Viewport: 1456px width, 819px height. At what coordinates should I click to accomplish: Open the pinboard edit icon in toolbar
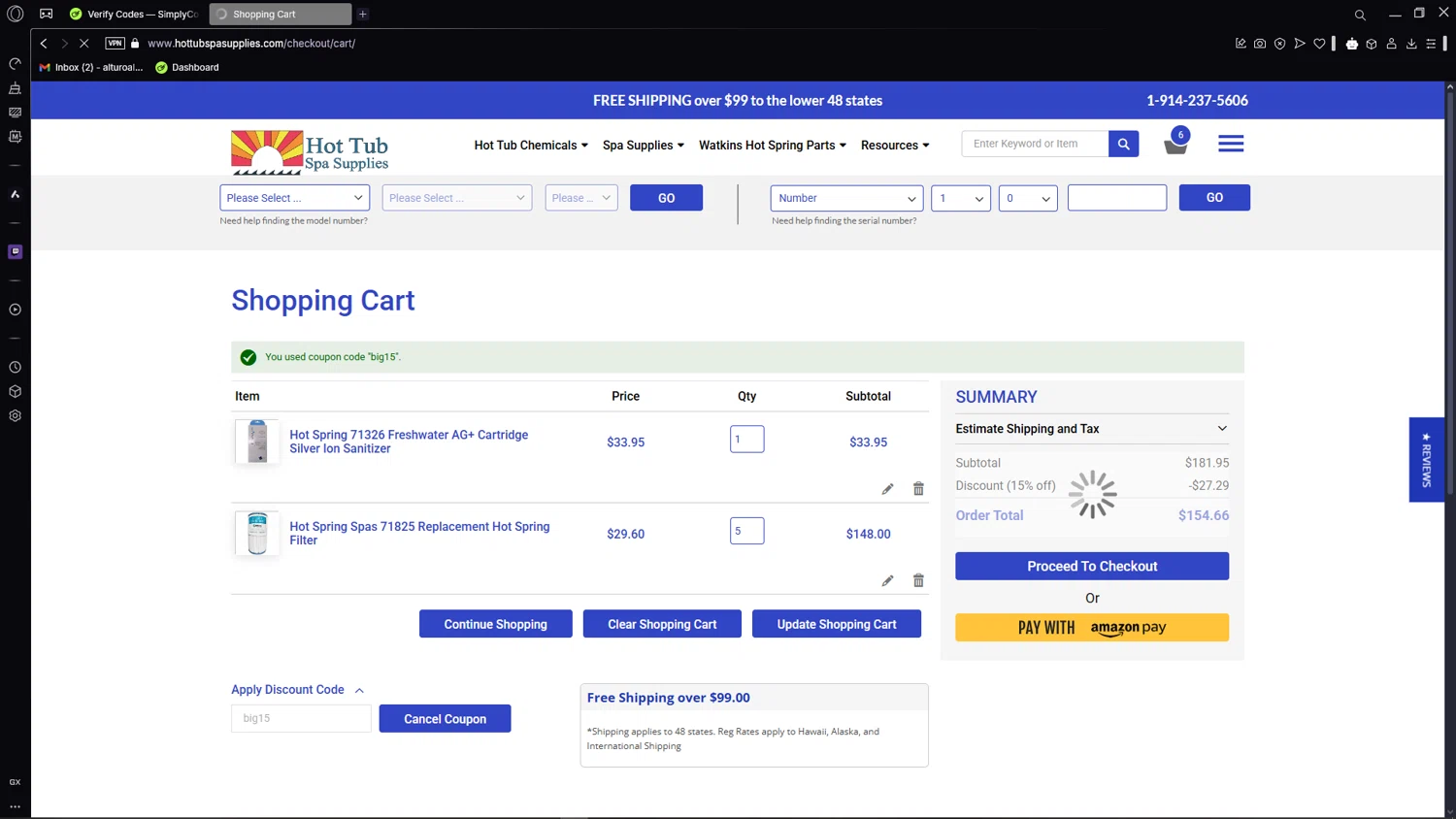click(1241, 44)
